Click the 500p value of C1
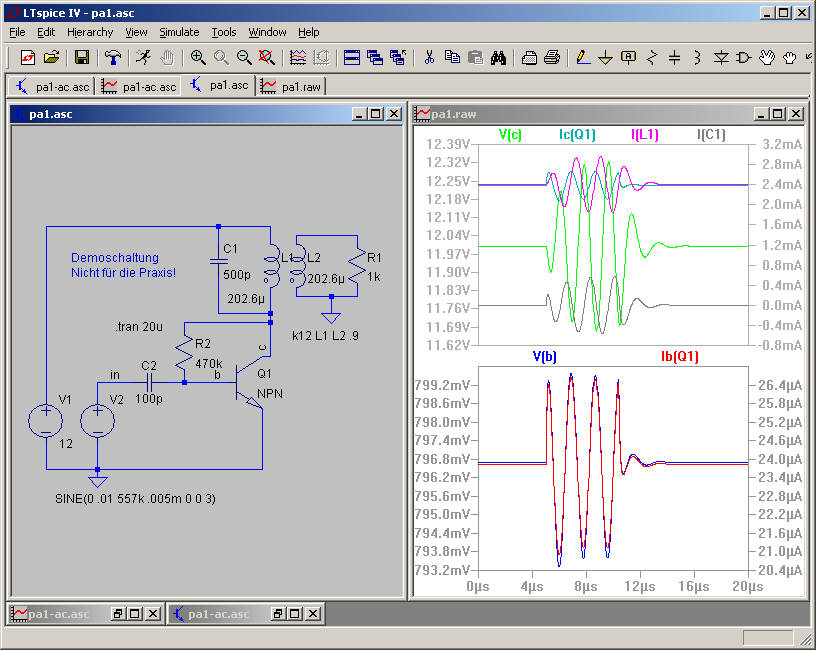 tap(237, 274)
